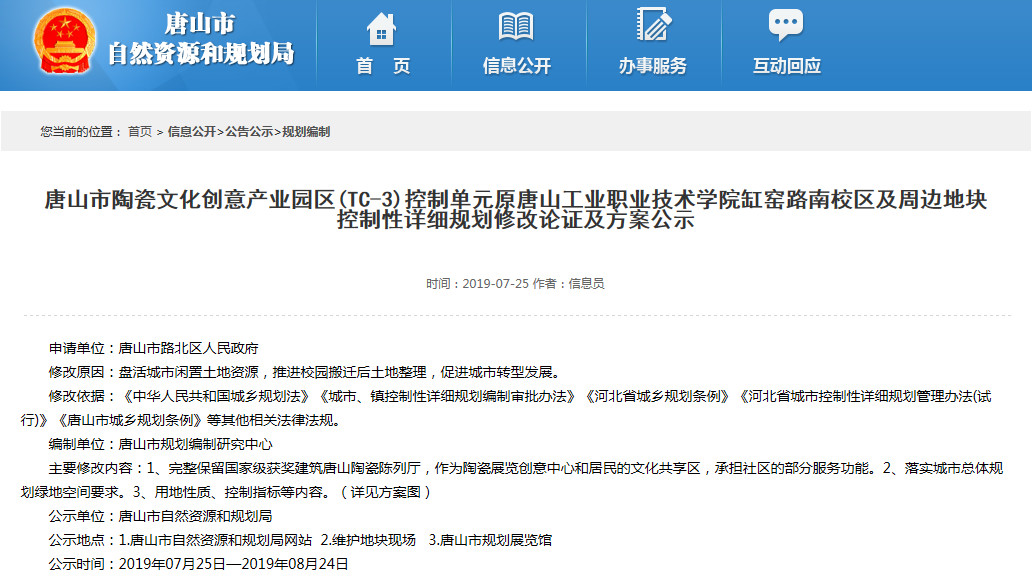Viewport: 1032px width, 580px height.
Task: Click the 公示时间 line at the bottom
Action: click(198, 564)
